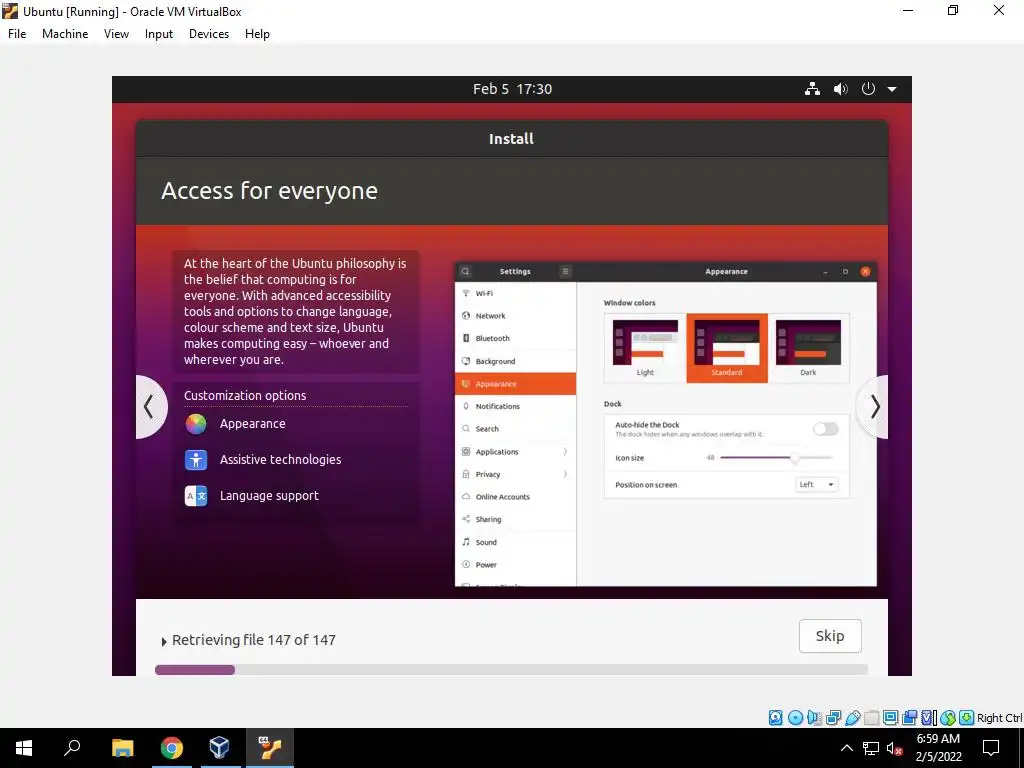The image size is (1024, 768).
Task: Click the Language support option text
Action: [x=269, y=496]
